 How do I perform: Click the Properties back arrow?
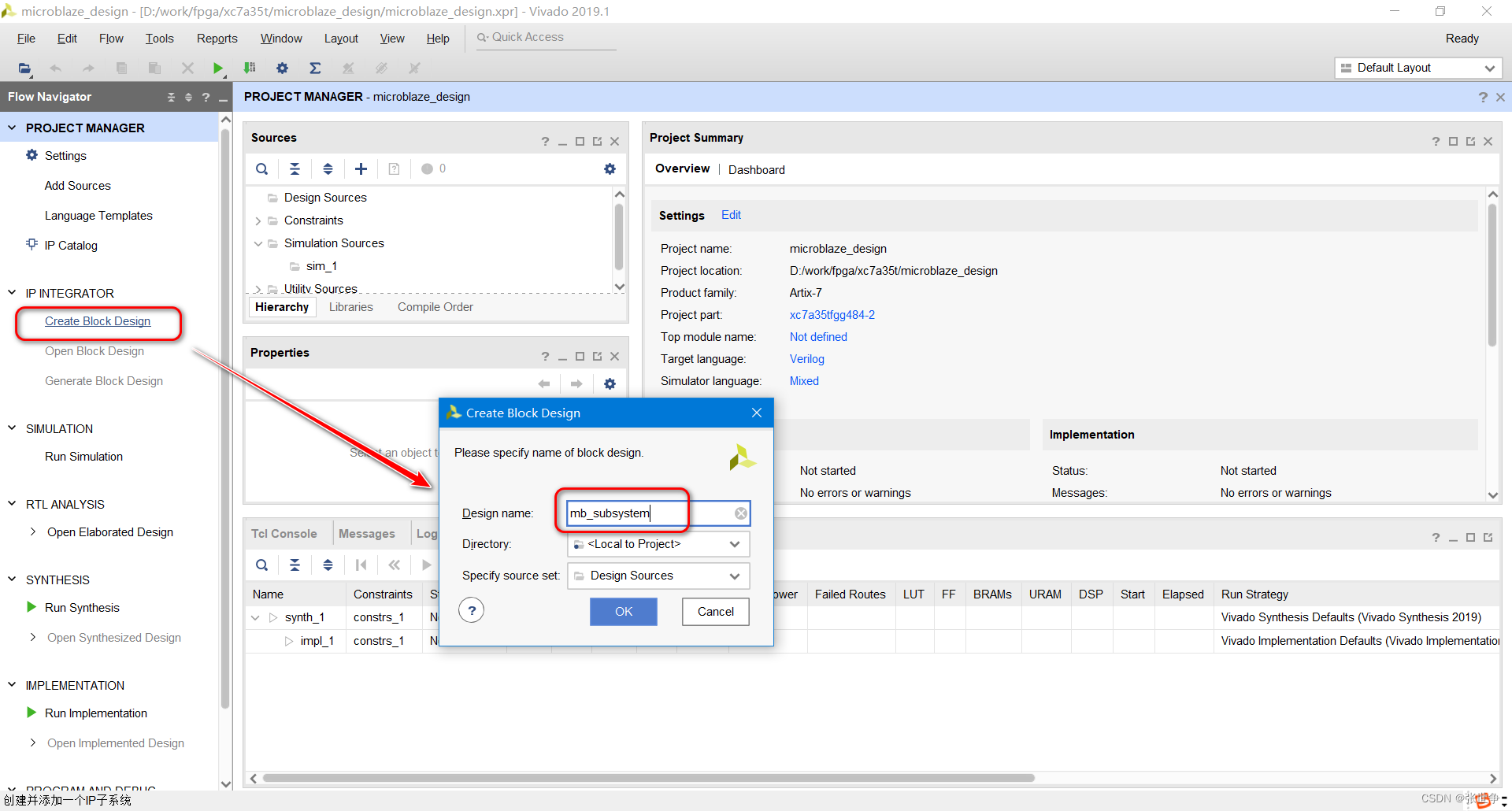(543, 383)
